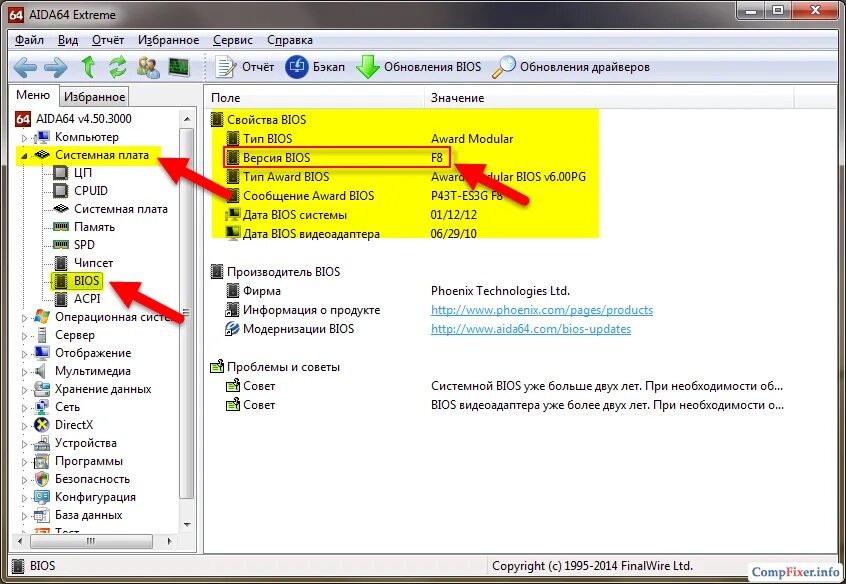The width and height of the screenshot is (846, 584).
Task: Select ЦП in the sidebar tree
Action: [83, 173]
